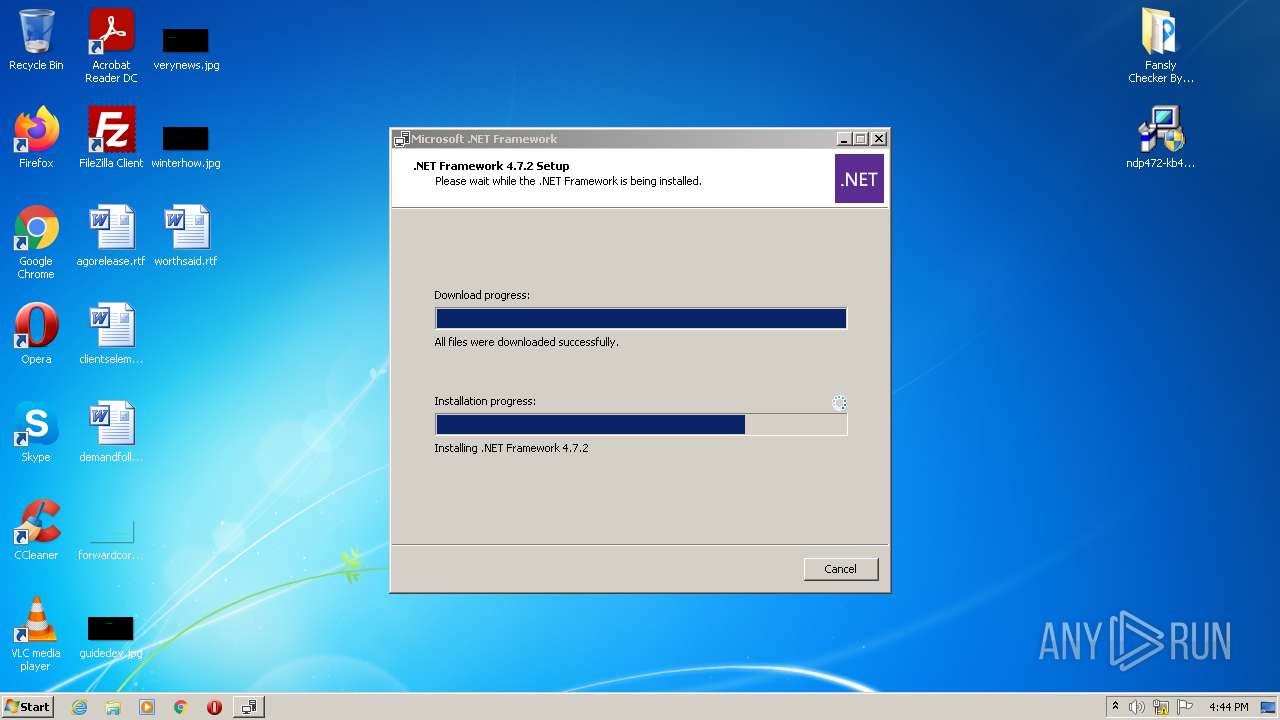Open Fansly Checker folder icon

pos(1161,45)
